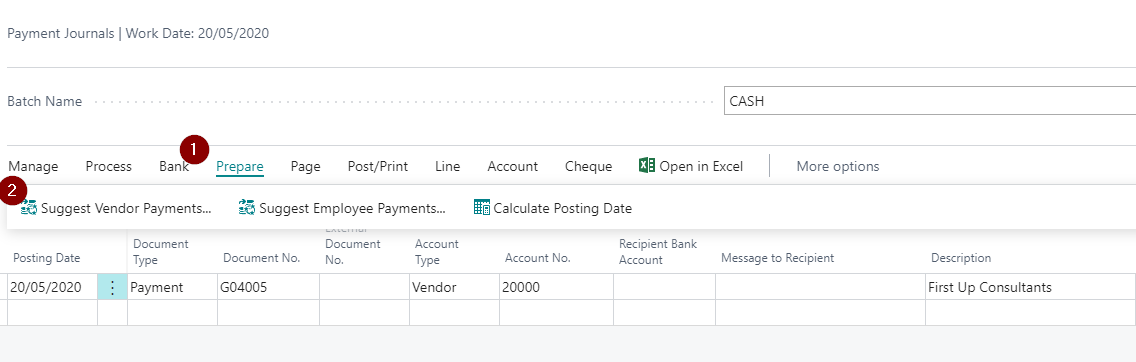
Task: Select the Payment document type cell
Action: [x=172, y=287]
